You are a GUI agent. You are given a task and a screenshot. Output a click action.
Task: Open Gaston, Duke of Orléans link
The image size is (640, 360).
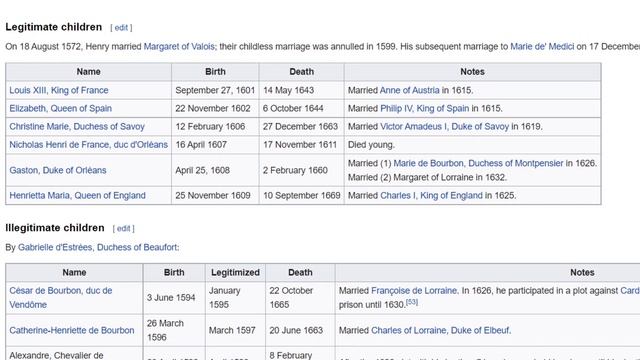pyautogui.click(x=58, y=170)
